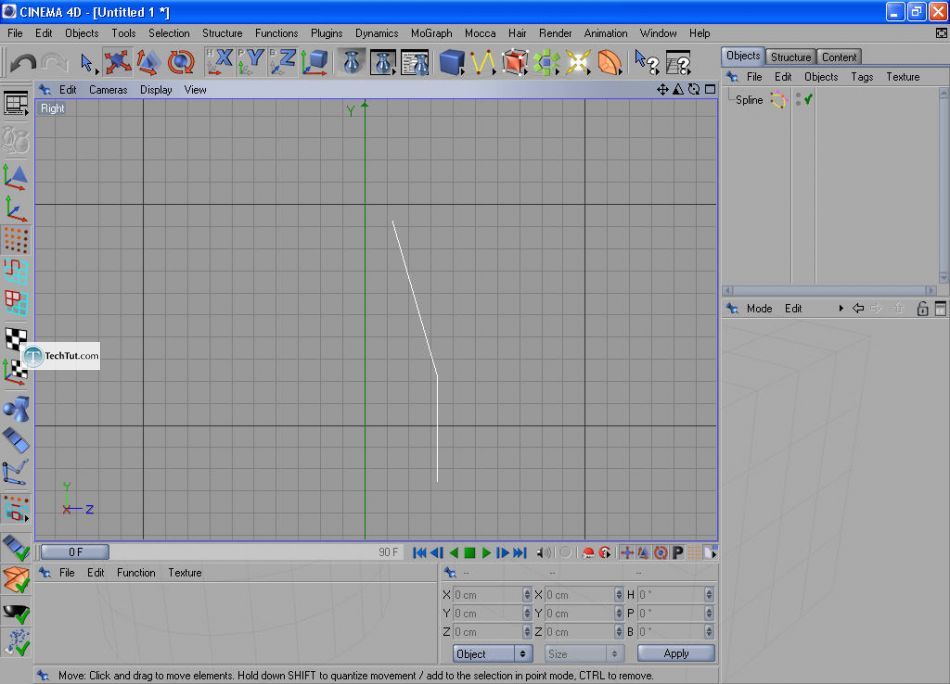Select Use Texture tool checkerboard icon
The height and width of the screenshot is (684, 950).
tap(16, 339)
